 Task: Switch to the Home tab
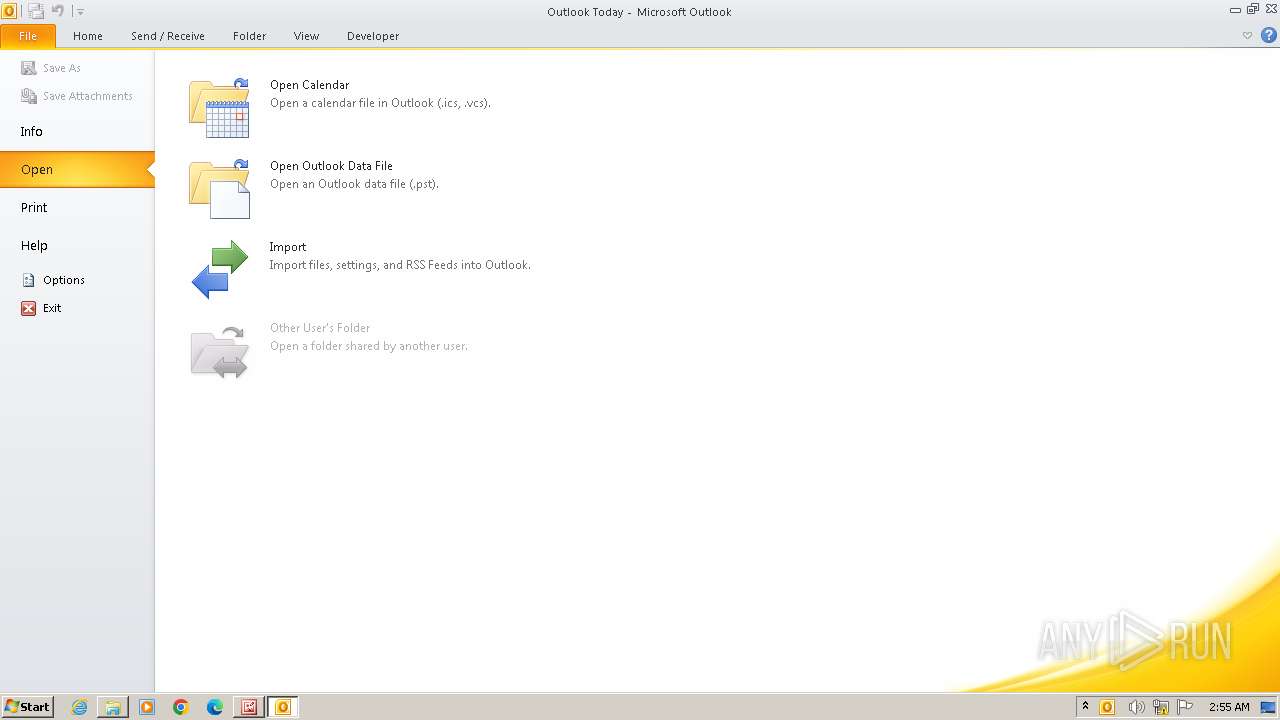point(88,36)
